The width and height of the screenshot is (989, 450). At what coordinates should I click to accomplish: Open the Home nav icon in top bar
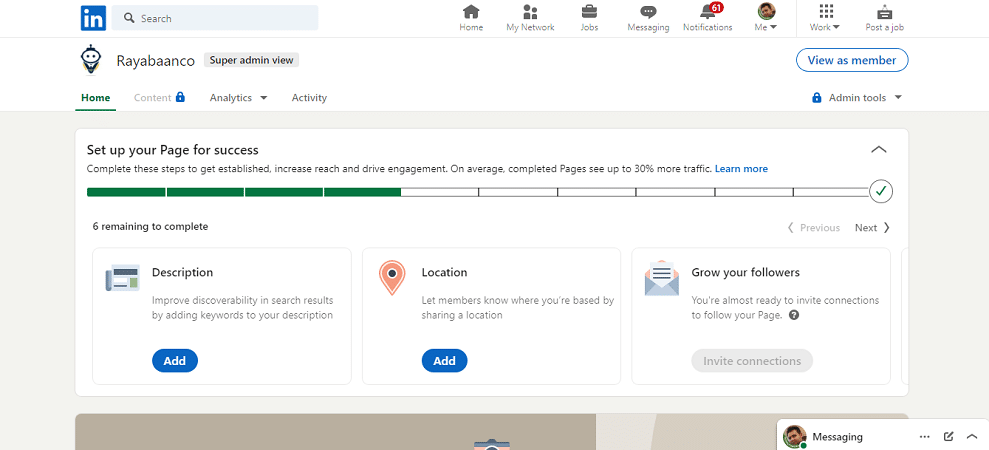coord(471,18)
